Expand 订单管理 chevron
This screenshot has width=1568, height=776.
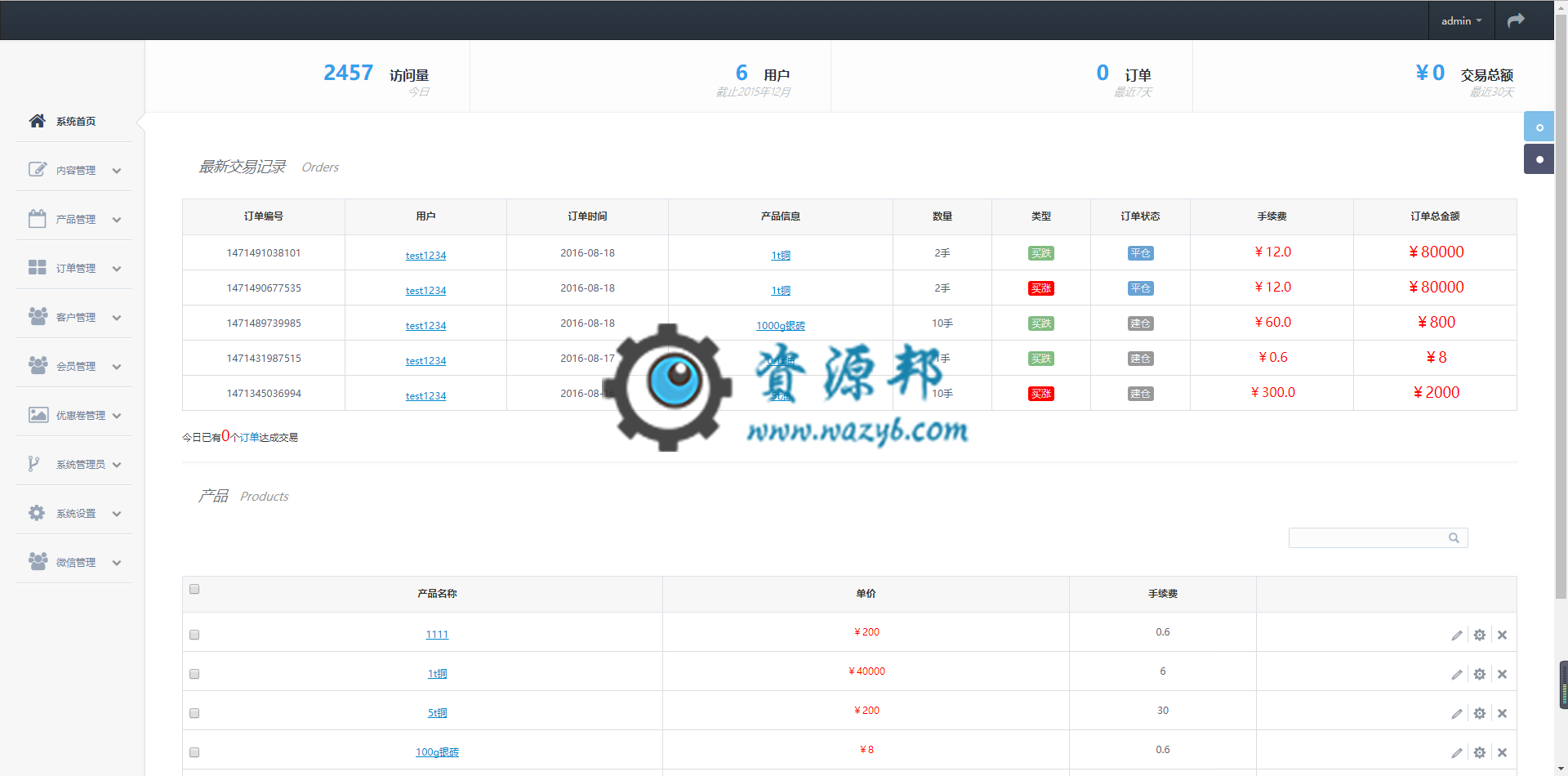[x=117, y=269]
